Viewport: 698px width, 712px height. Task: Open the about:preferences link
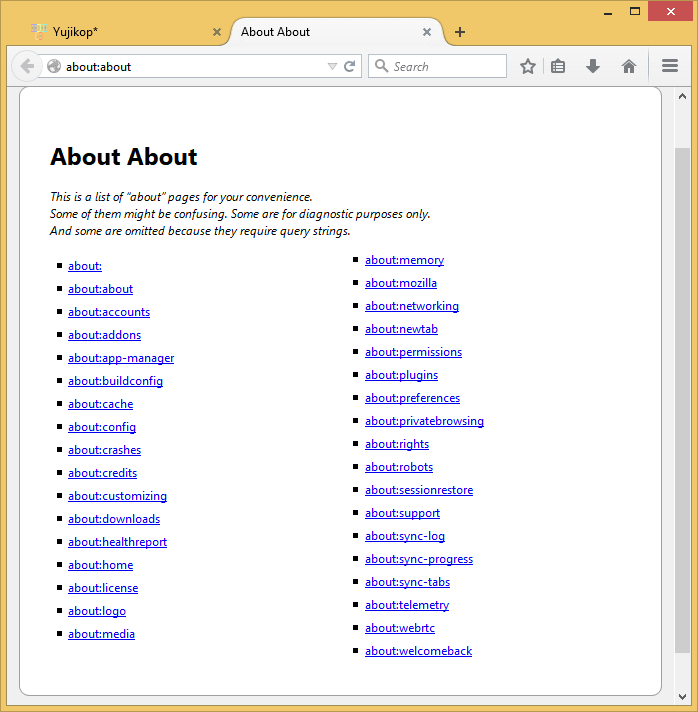click(x=412, y=398)
